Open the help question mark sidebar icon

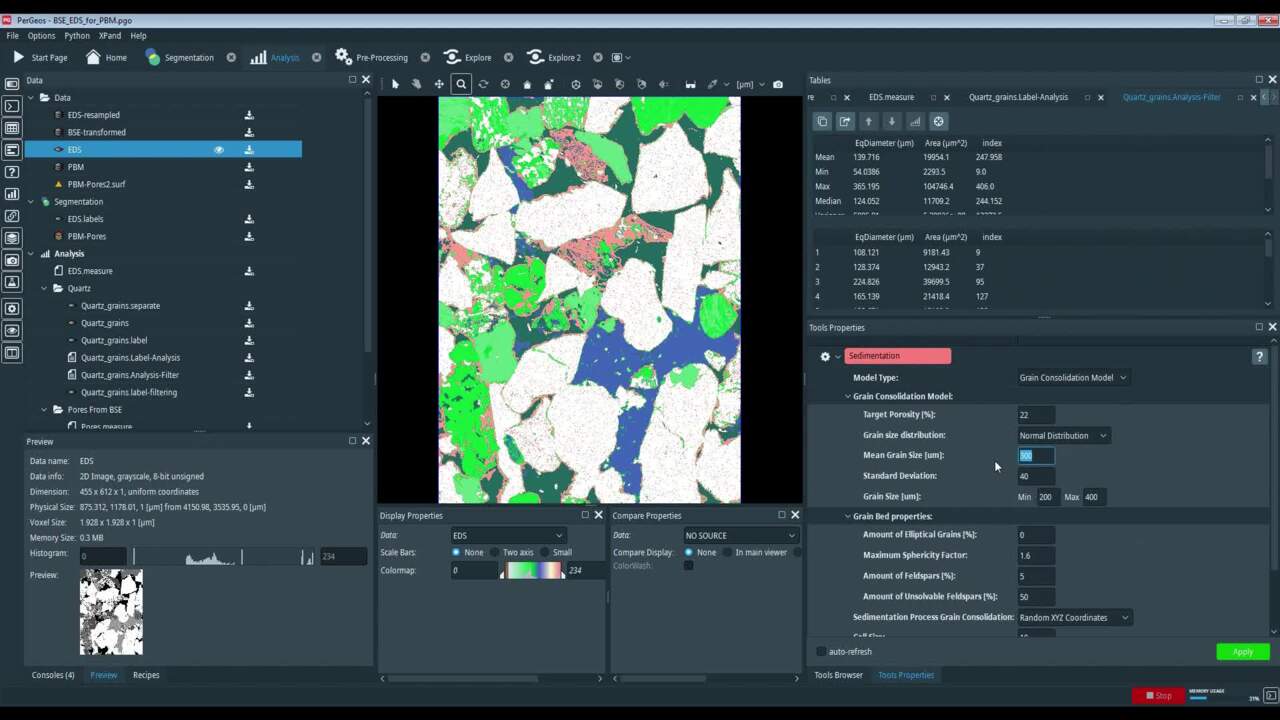point(12,172)
